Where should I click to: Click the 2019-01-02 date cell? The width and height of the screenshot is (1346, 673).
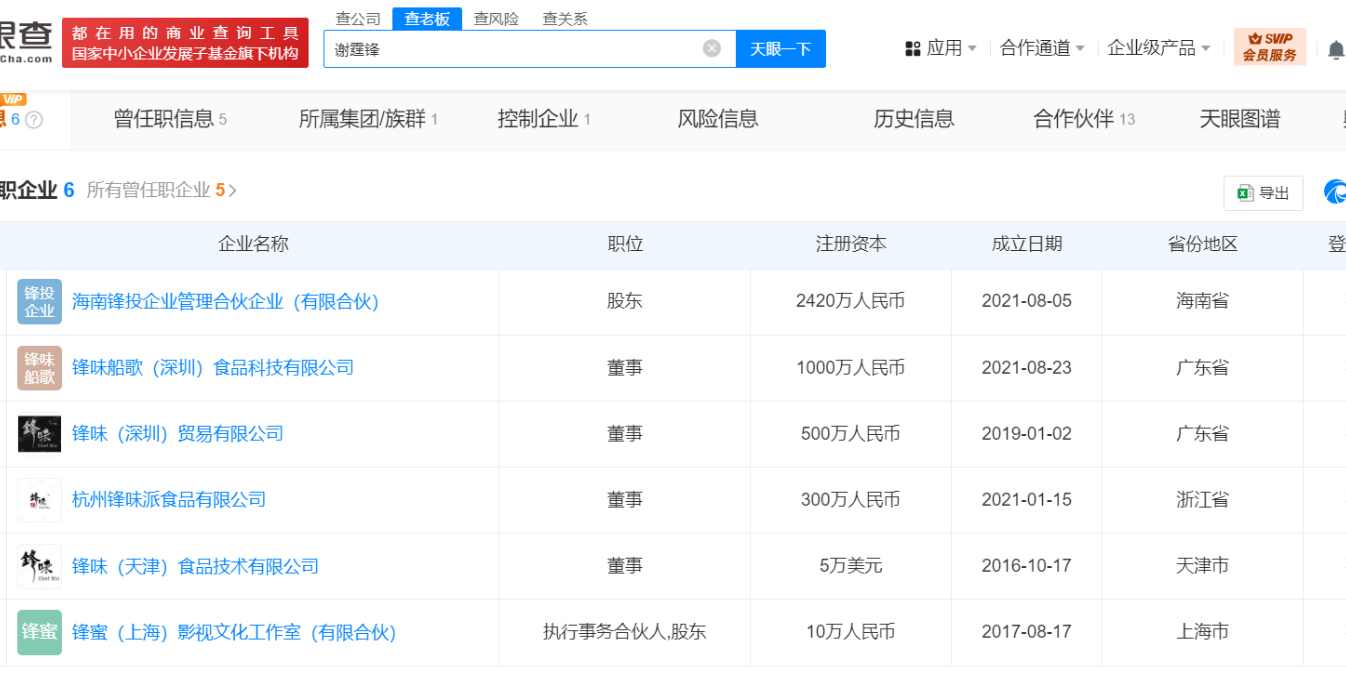point(1027,433)
